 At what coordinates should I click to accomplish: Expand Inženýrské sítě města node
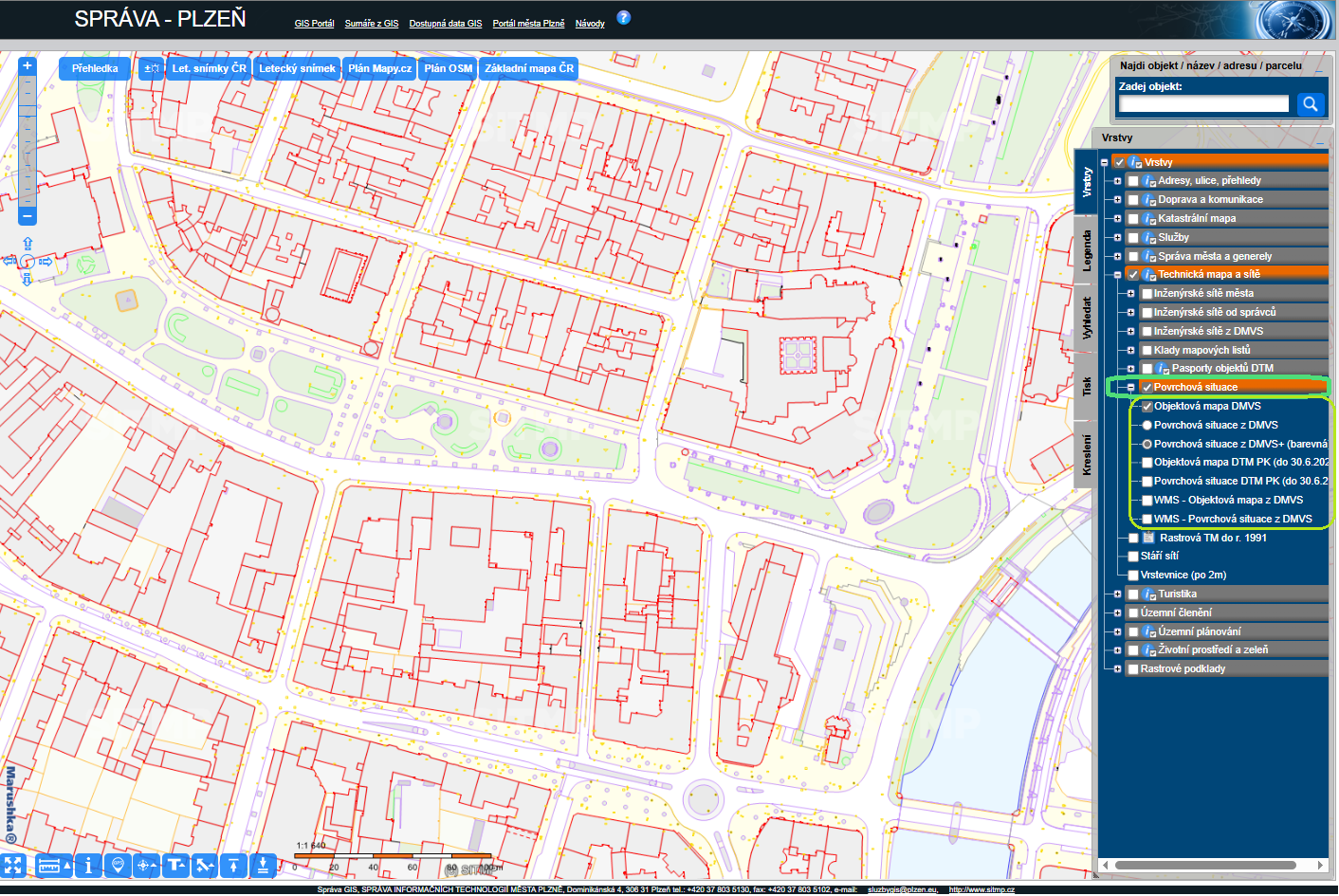(x=1130, y=293)
